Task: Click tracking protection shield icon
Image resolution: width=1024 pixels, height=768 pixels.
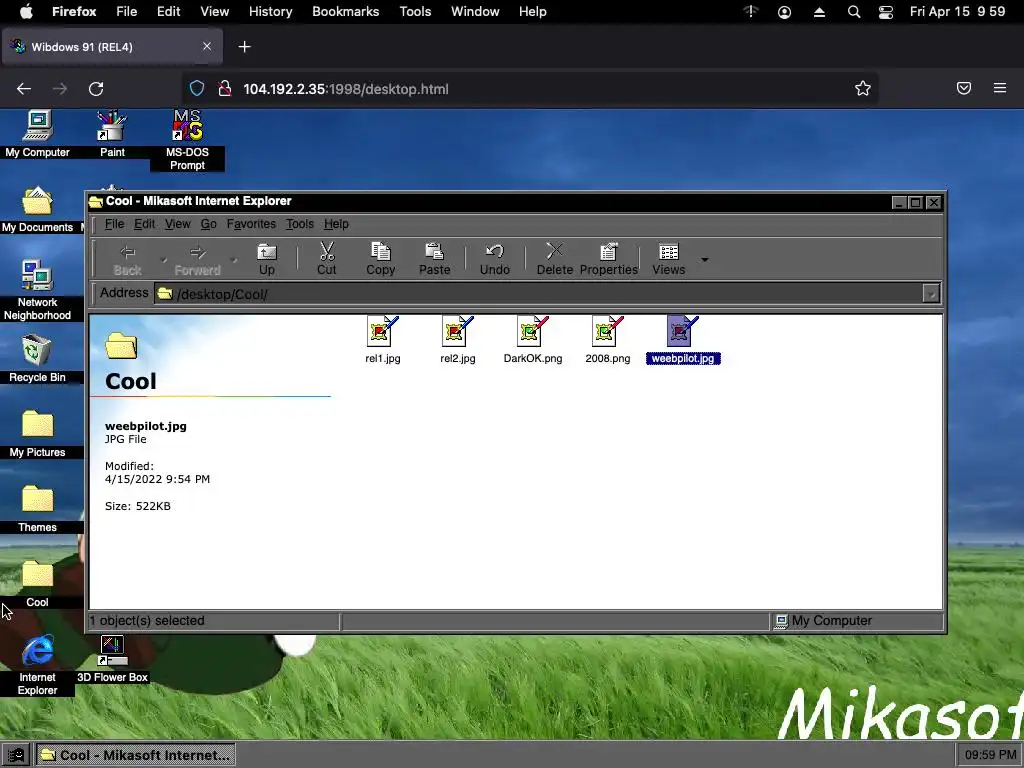Action: [x=197, y=89]
